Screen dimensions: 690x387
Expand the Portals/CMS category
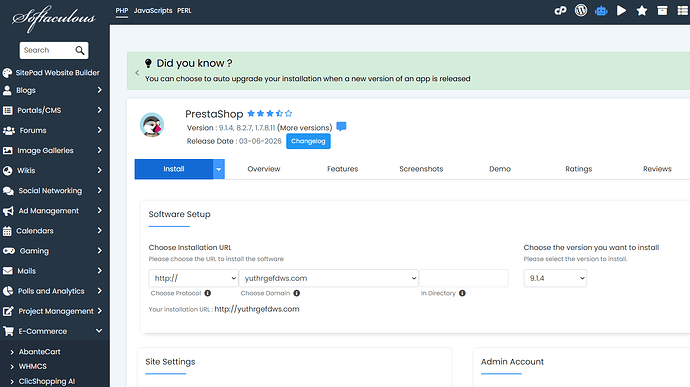tap(53, 110)
